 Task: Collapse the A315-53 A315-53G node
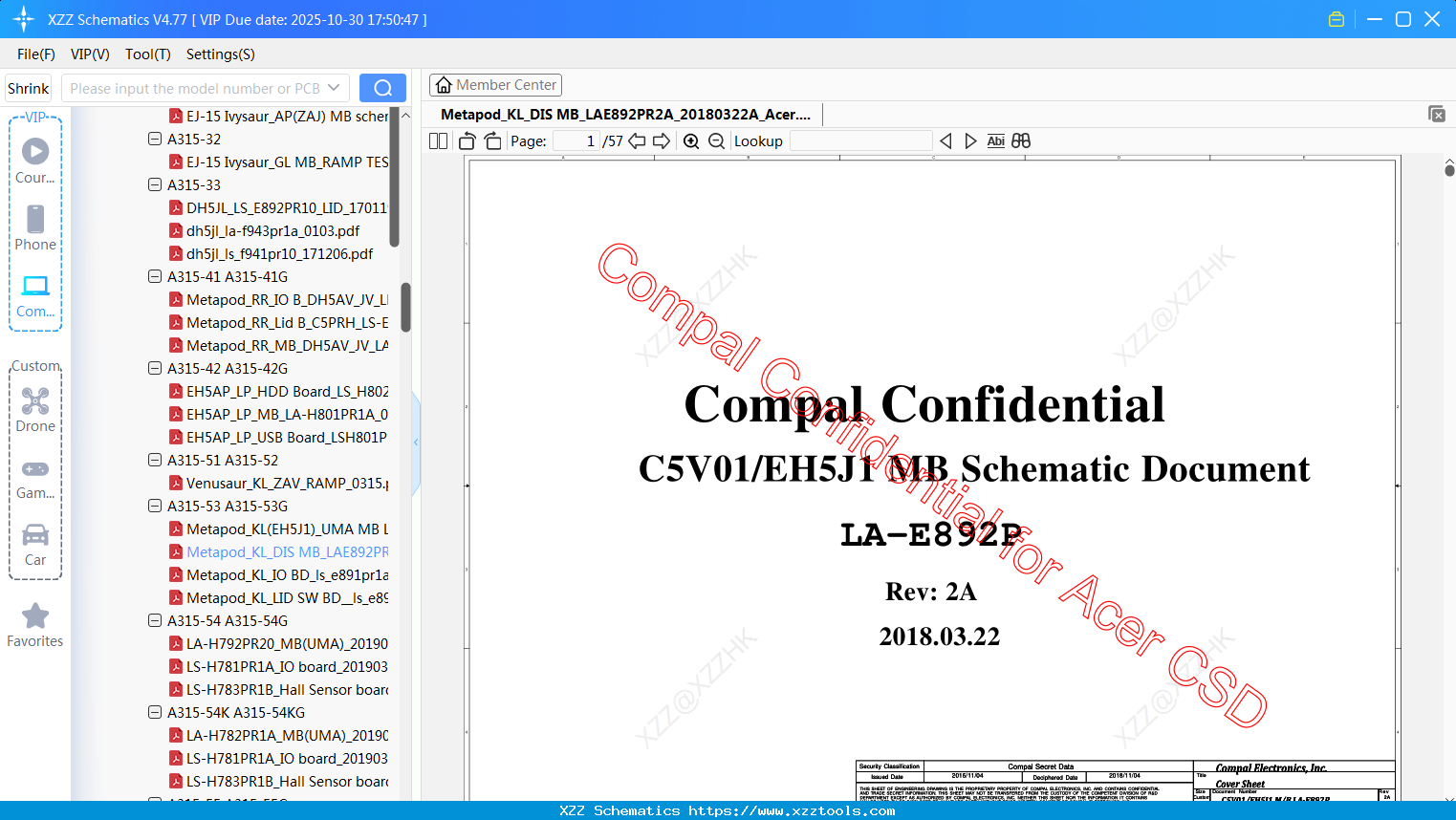click(x=155, y=506)
